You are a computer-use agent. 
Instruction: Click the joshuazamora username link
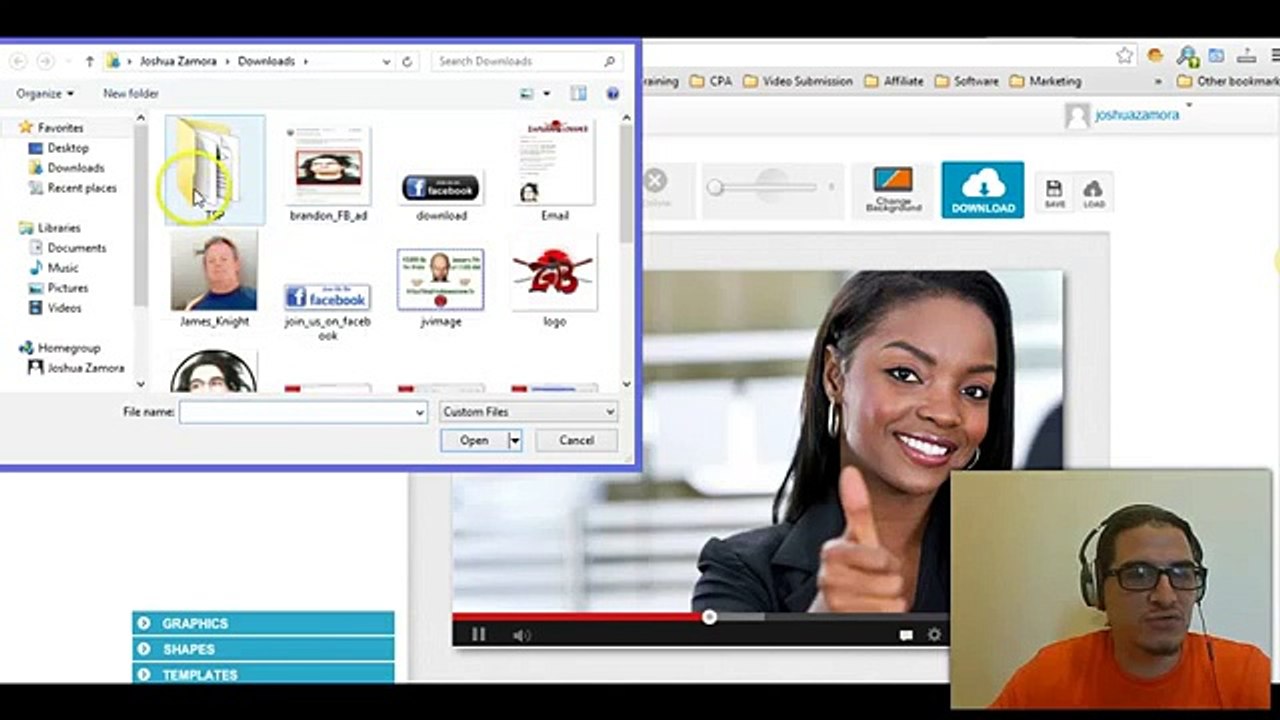coord(1137,115)
